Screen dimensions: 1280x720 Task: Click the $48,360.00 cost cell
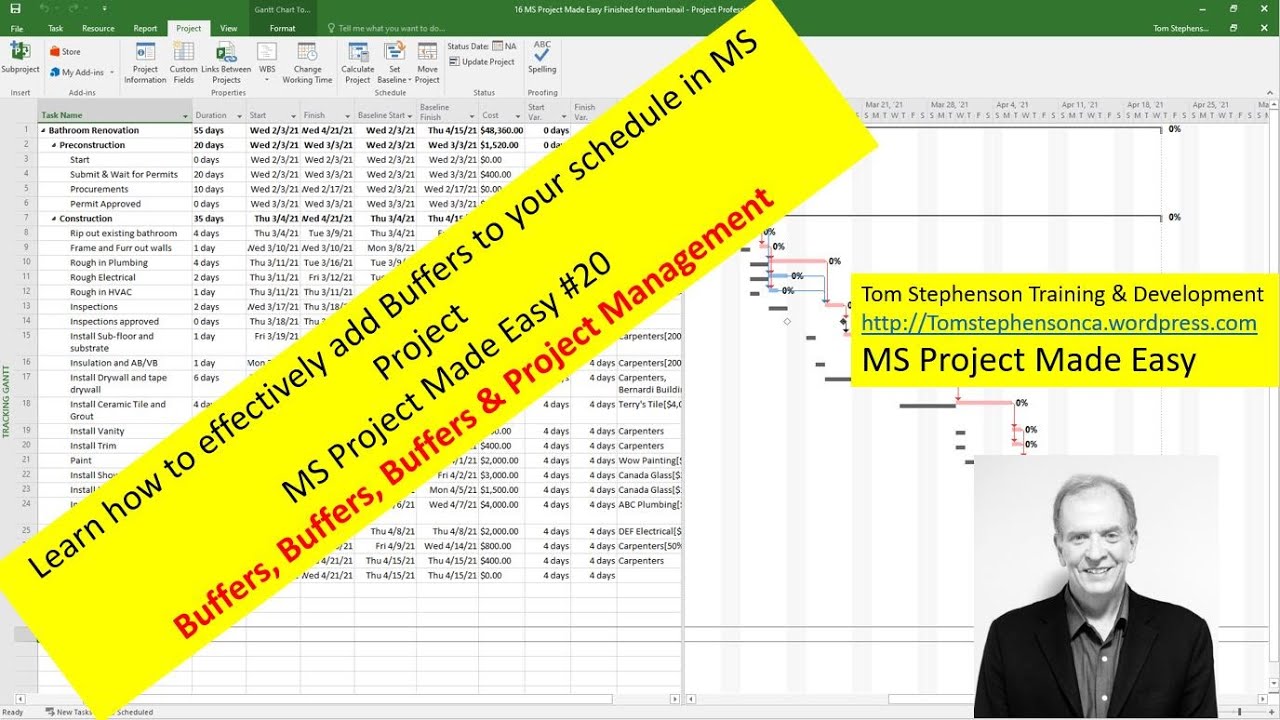(x=502, y=131)
